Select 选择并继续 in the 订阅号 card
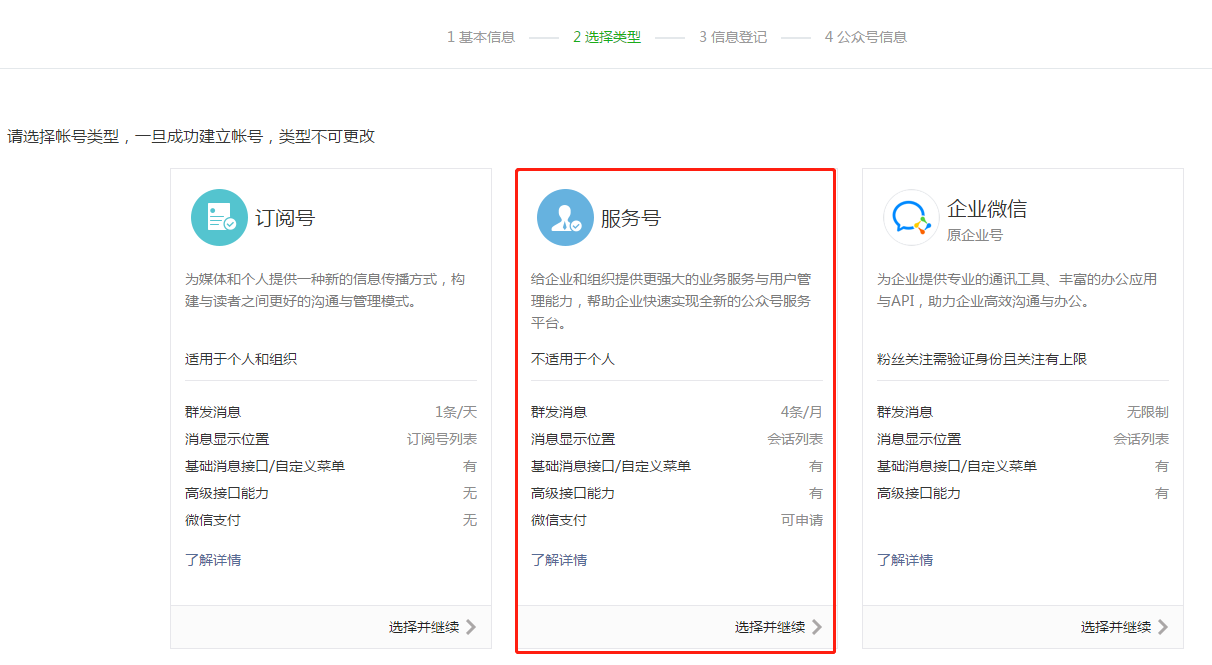 point(424,627)
